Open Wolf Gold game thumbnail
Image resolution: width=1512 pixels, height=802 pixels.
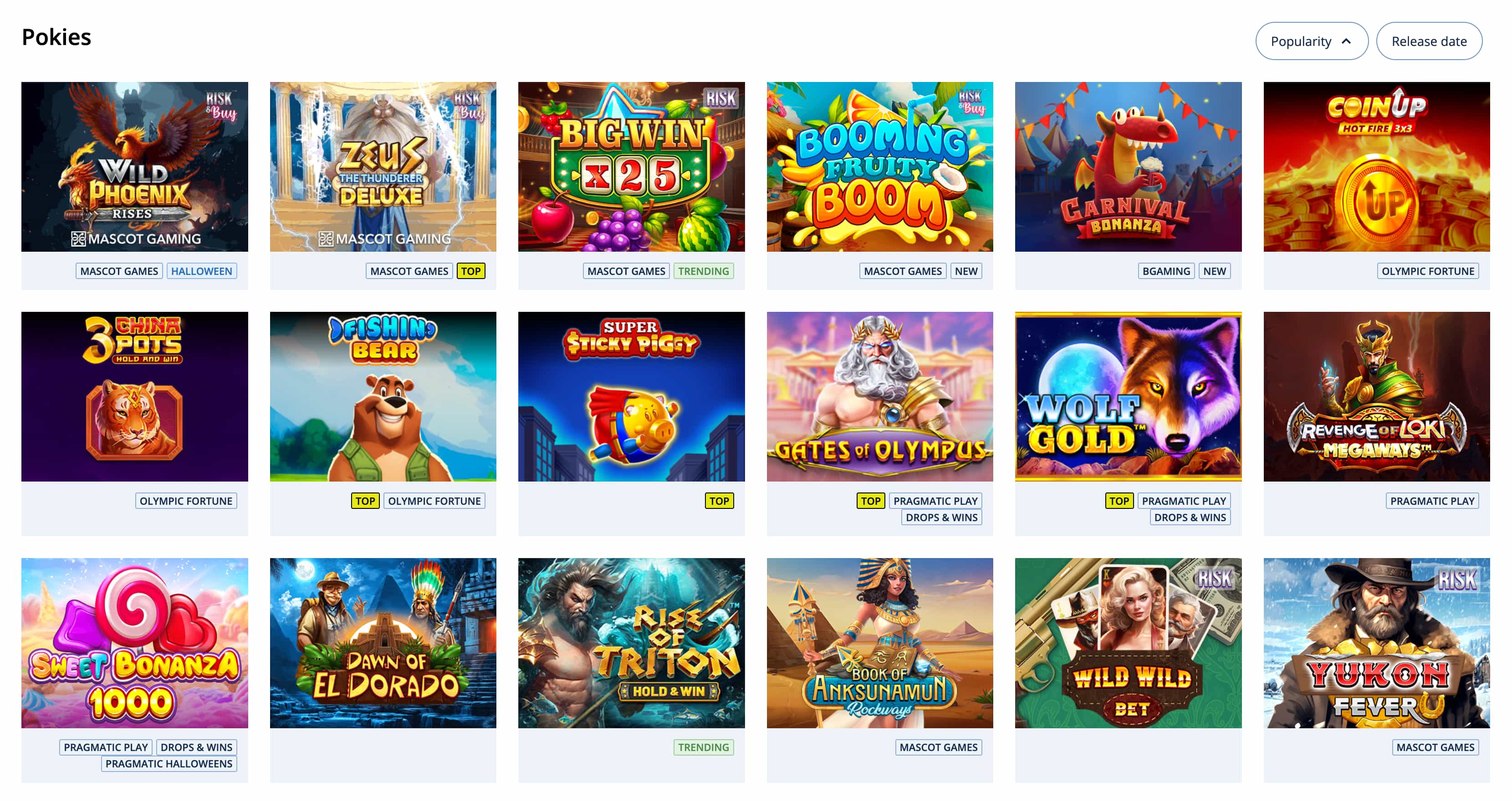pyautogui.click(x=1128, y=396)
